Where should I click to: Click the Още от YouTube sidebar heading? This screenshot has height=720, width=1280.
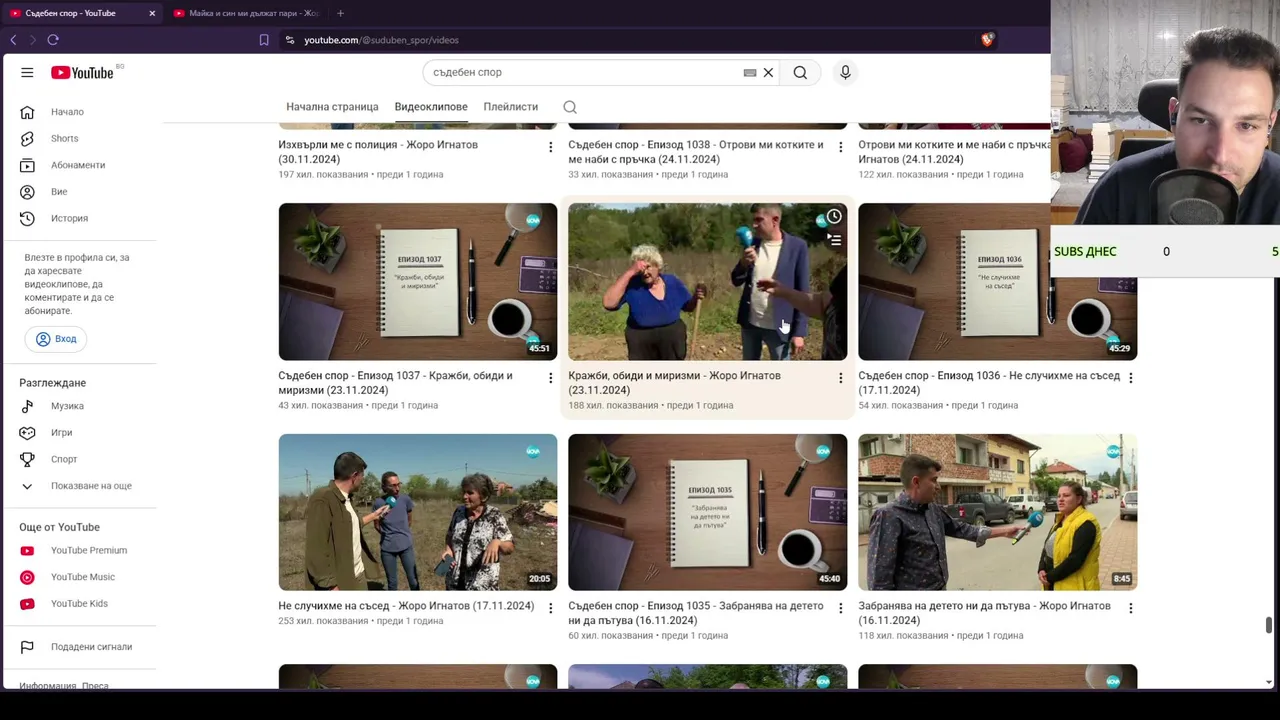pyautogui.click(x=59, y=527)
